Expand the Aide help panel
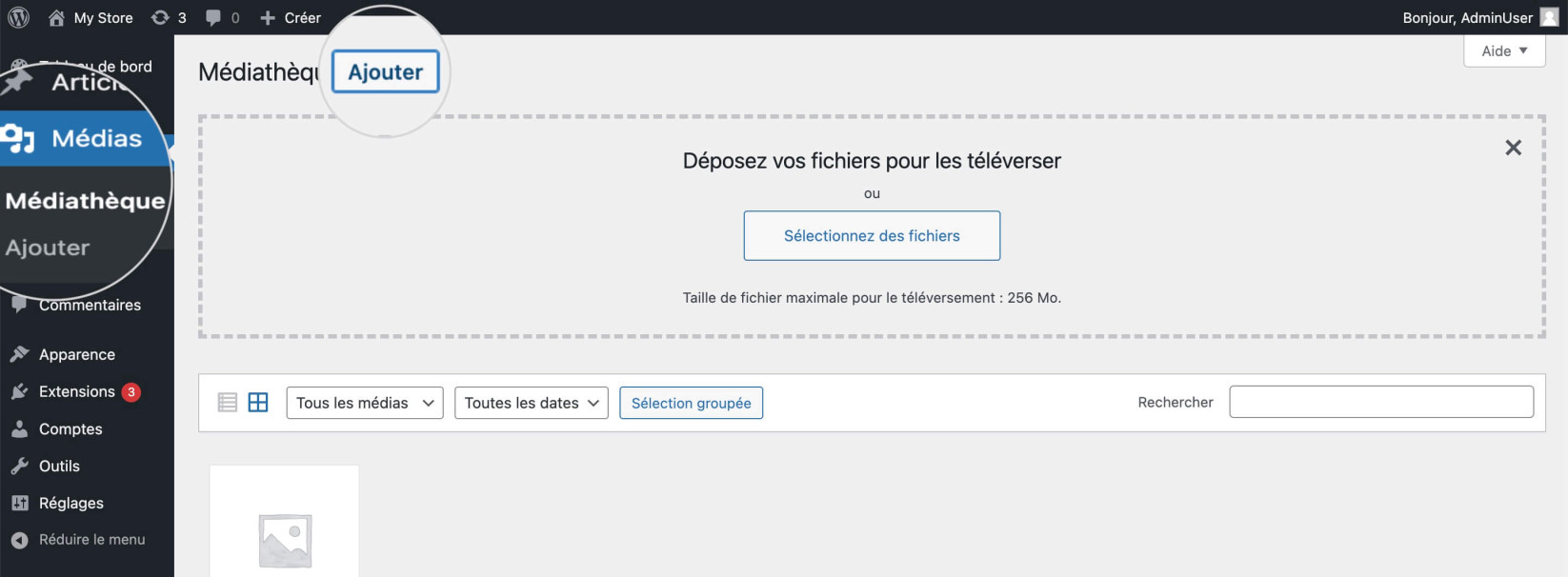The width and height of the screenshot is (1568, 577). 1504,50
